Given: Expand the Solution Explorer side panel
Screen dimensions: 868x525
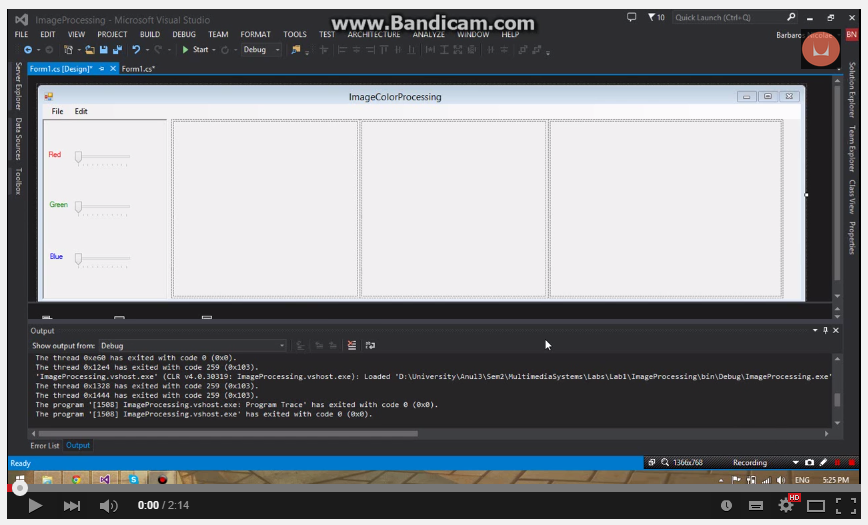Looking at the screenshot, I should pyautogui.click(x=852, y=90).
